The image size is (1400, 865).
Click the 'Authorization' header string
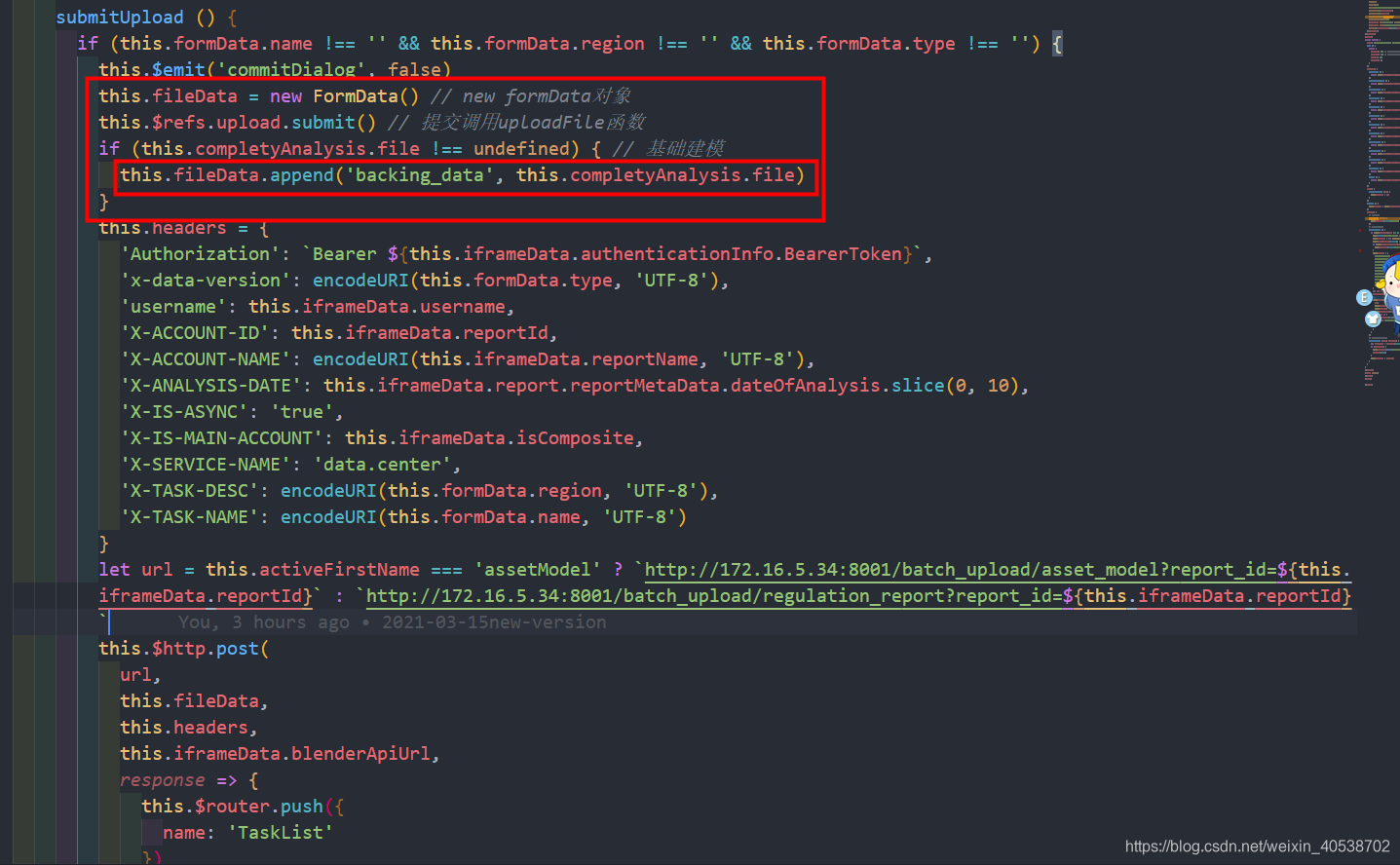pyautogui.click(x=199, y=253)
